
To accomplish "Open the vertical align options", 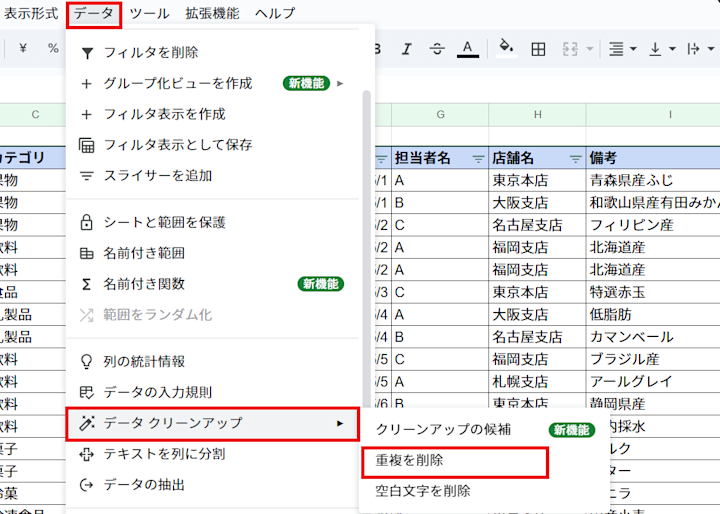I will (662, 49).
